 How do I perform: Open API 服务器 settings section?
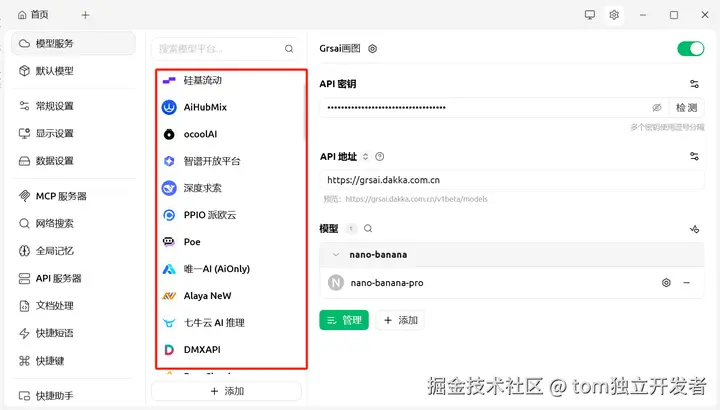coord(73,278)
